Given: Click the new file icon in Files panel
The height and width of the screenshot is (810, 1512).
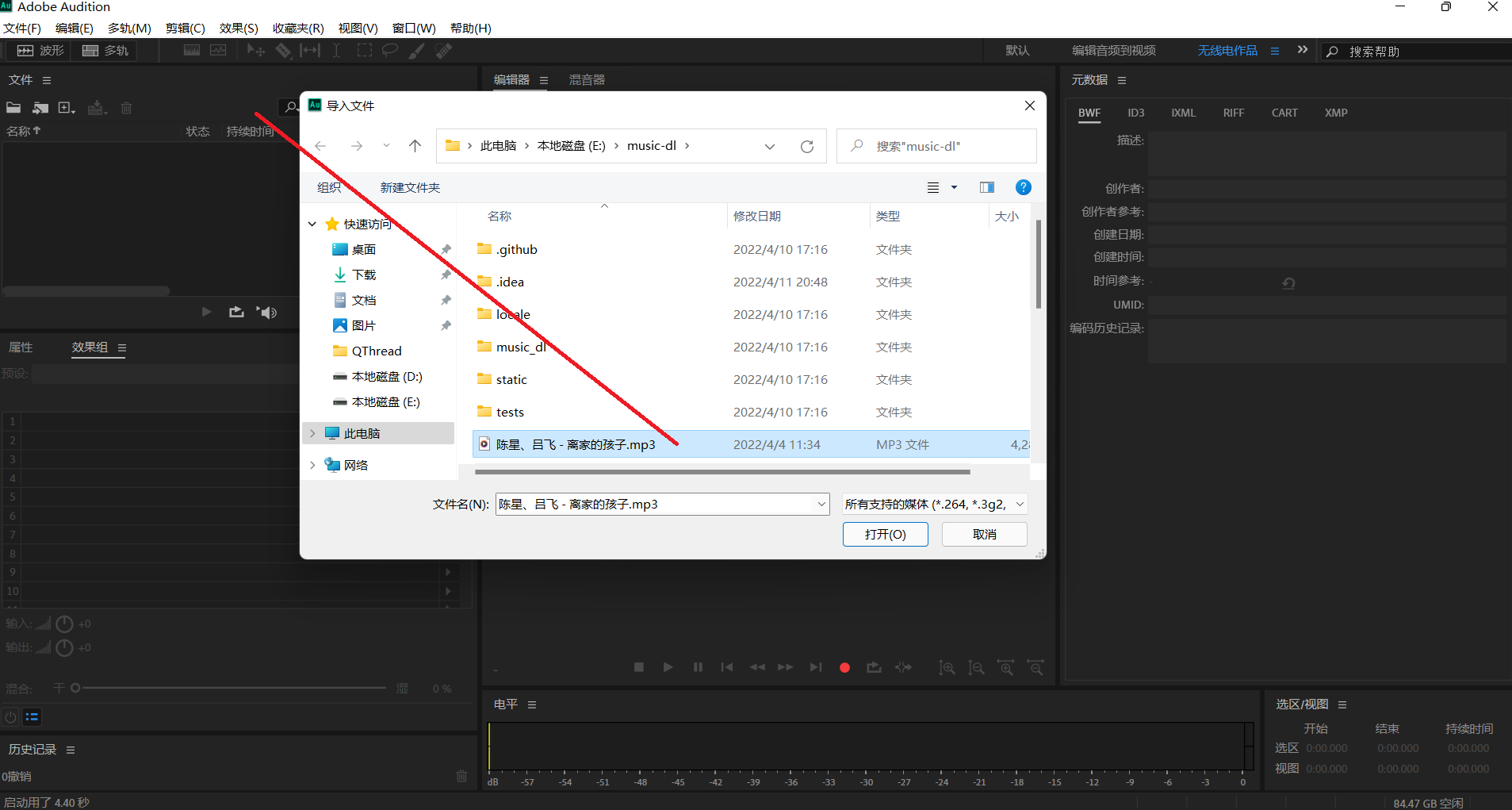Looking at the screenshot, I should 67,108.
